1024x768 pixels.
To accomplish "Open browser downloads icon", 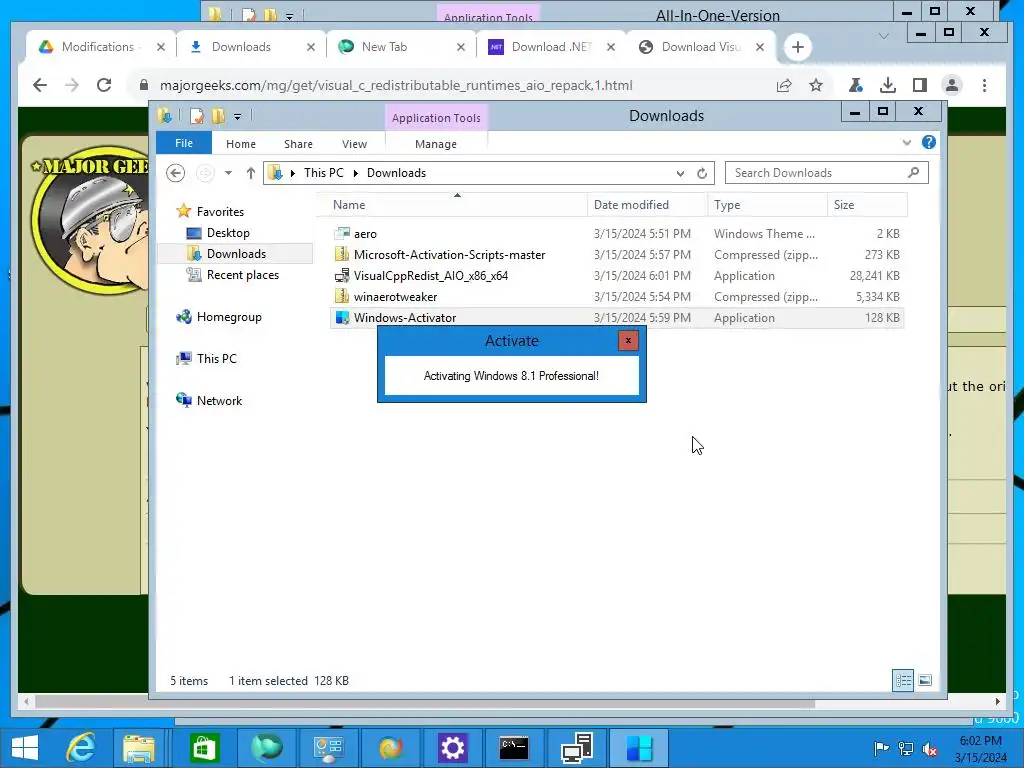I will point(888,85).
